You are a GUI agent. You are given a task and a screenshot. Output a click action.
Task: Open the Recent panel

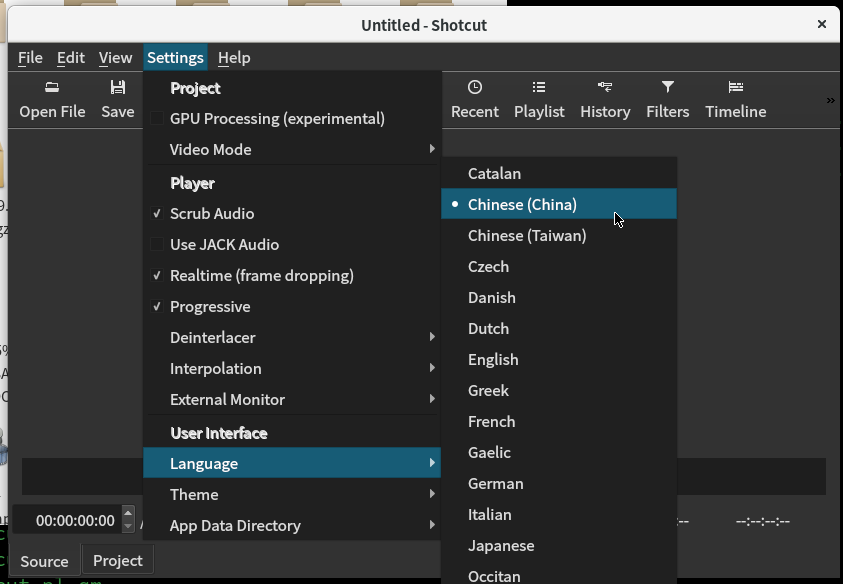(474, 99)
